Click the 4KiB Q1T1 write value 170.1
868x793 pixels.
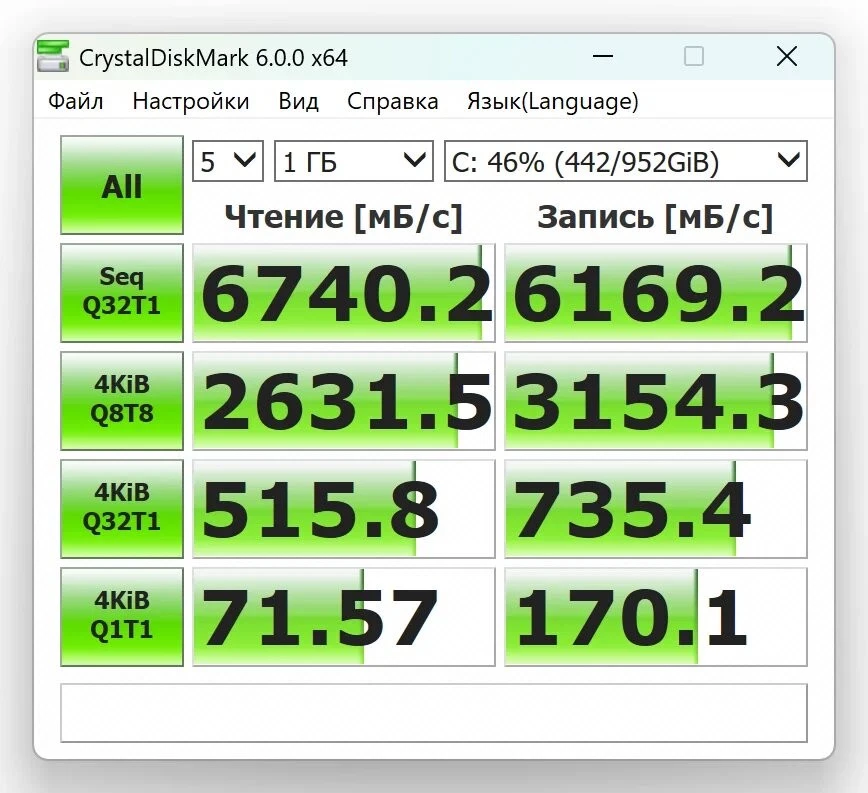(x=656, y=616)
